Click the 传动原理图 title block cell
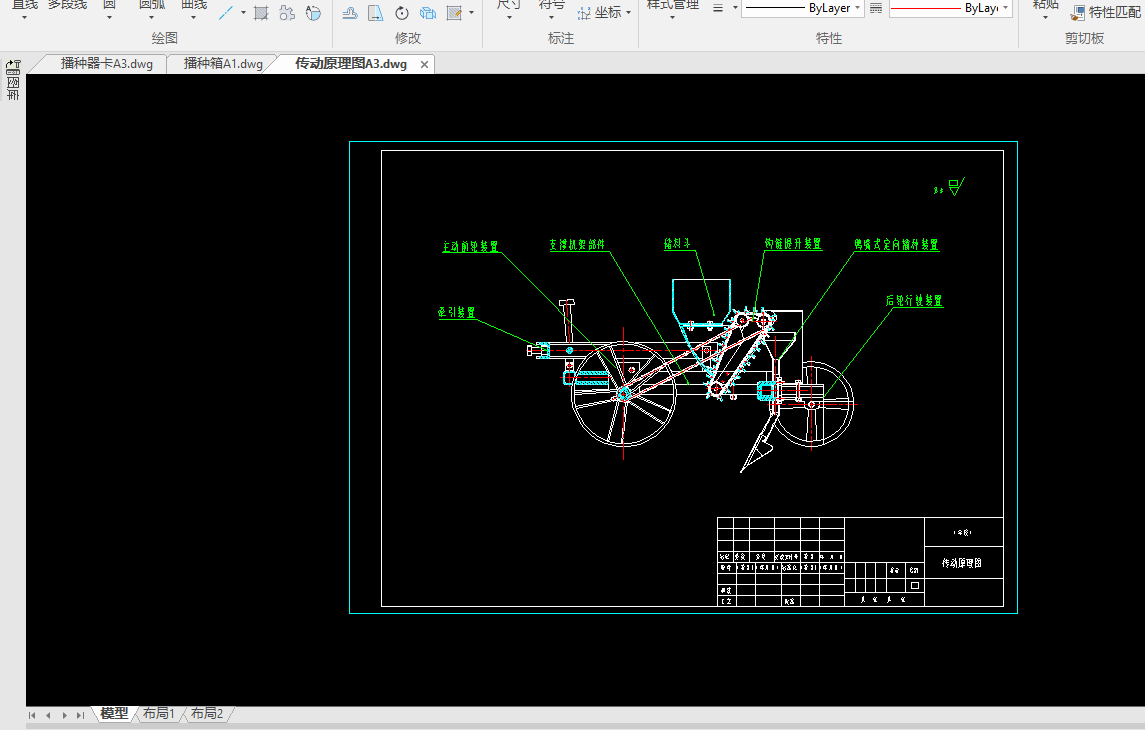Image resolution: width=1145 pixels, height=730 pixels. point(964,563)
